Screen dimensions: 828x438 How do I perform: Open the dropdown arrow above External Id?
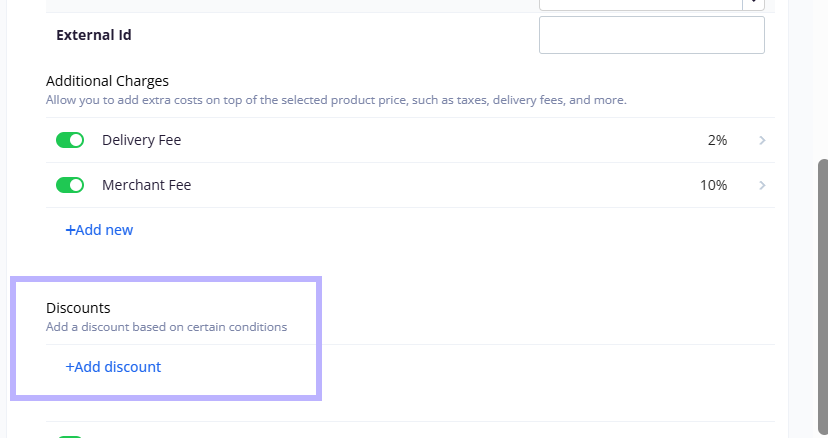754,4
